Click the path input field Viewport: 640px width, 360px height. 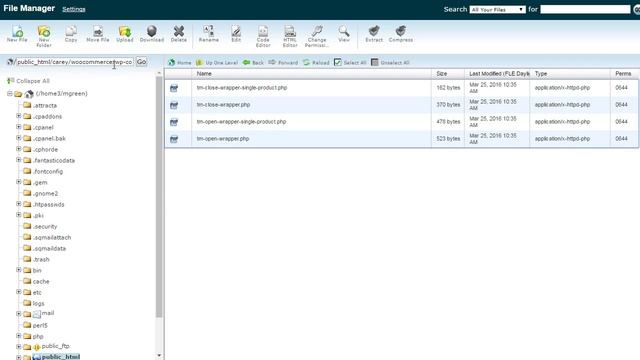pos(74,62)
